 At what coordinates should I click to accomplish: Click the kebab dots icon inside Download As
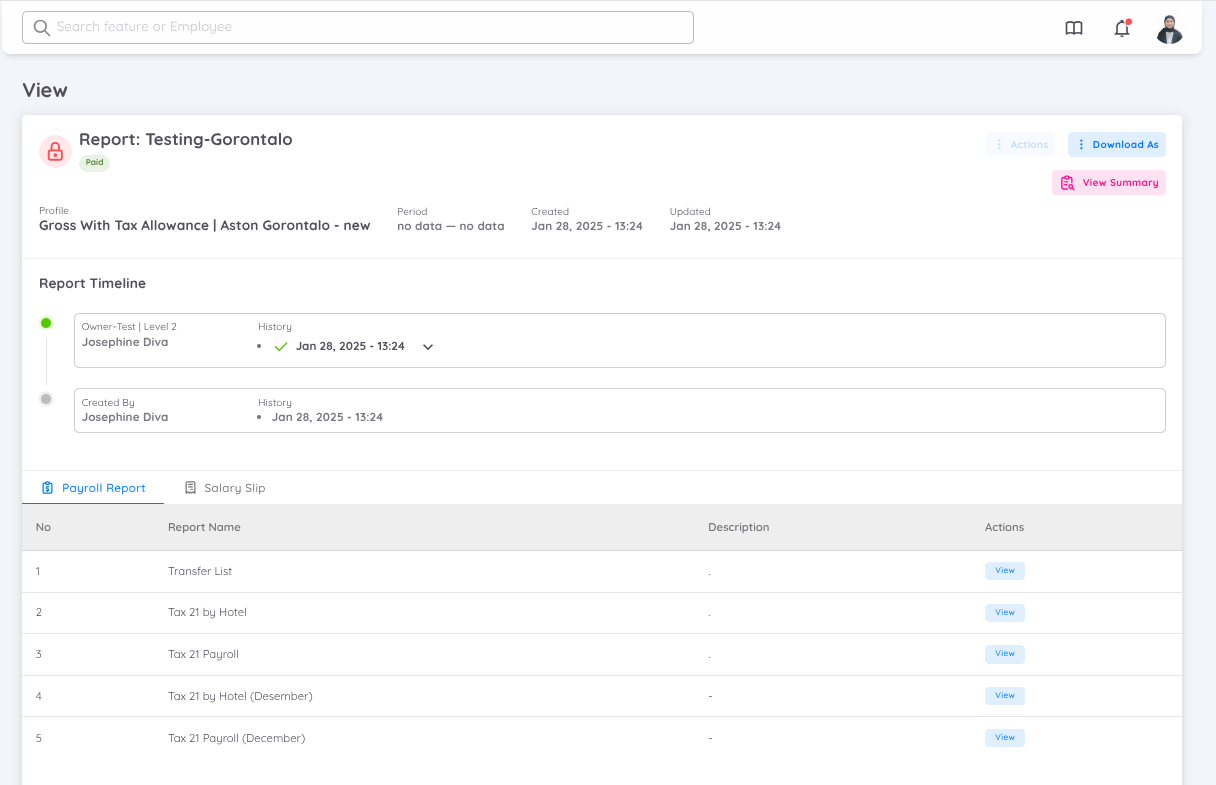click(x=1079, y=144)
